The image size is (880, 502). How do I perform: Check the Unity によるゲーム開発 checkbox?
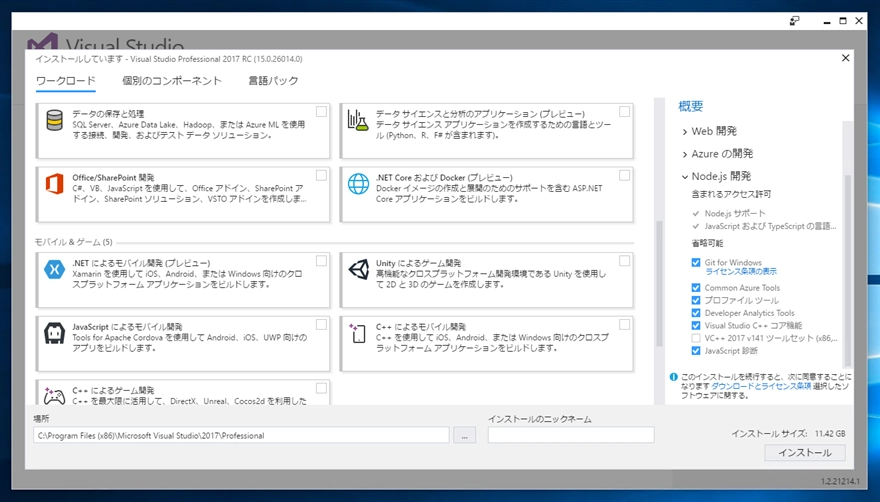click(x=624, y=261)
